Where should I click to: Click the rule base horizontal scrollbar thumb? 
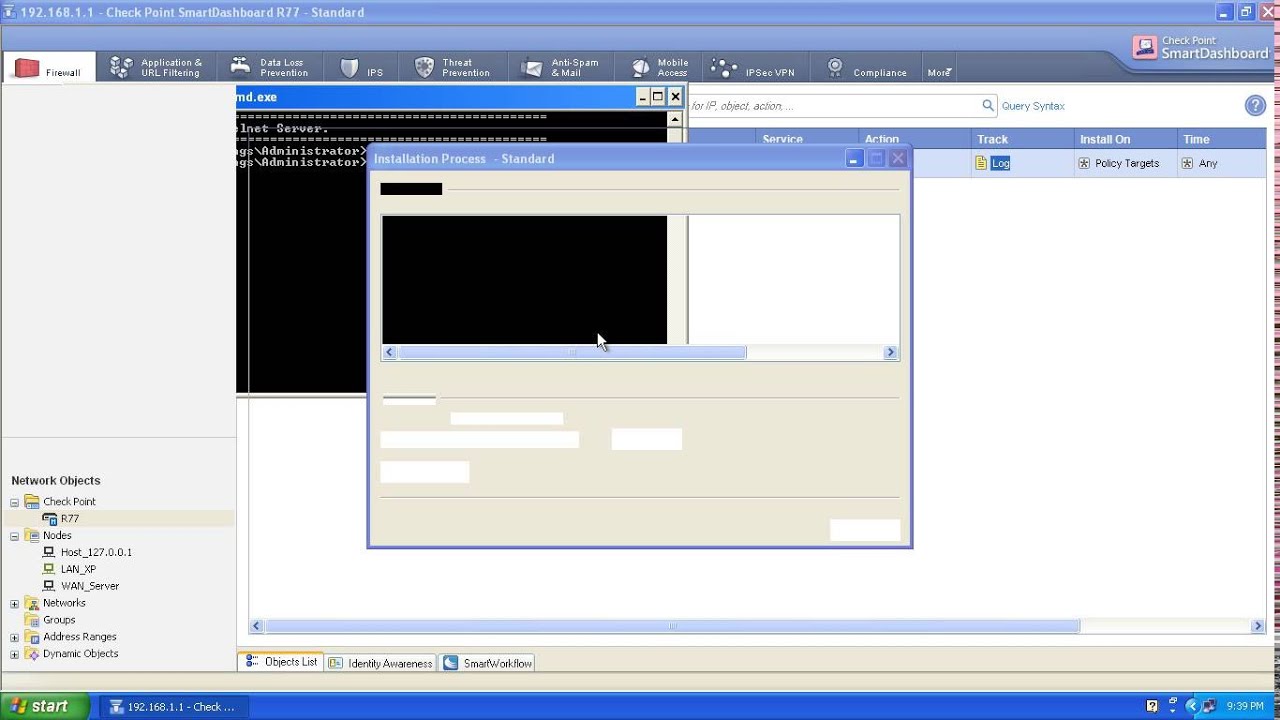672,626
